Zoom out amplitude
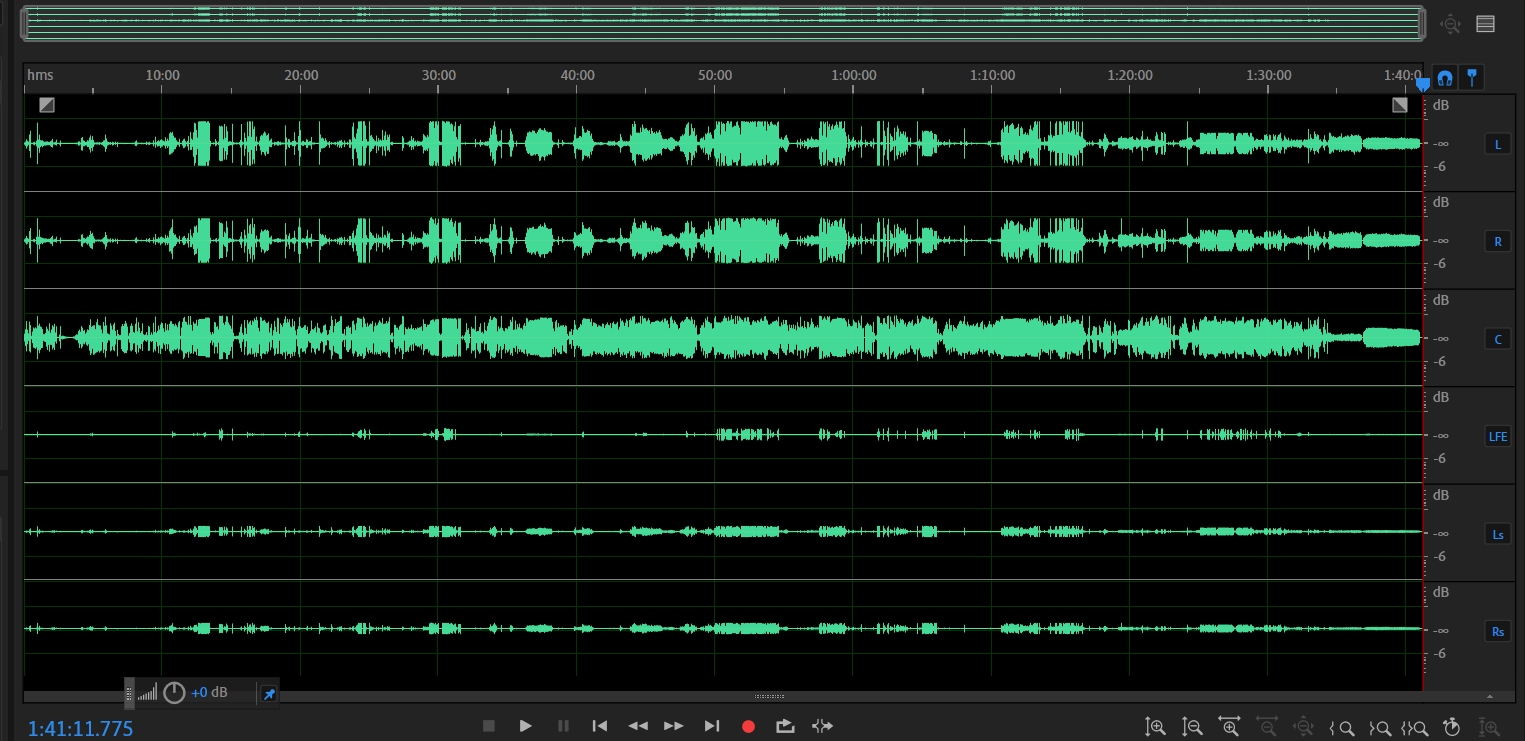 pos(1192,727)
